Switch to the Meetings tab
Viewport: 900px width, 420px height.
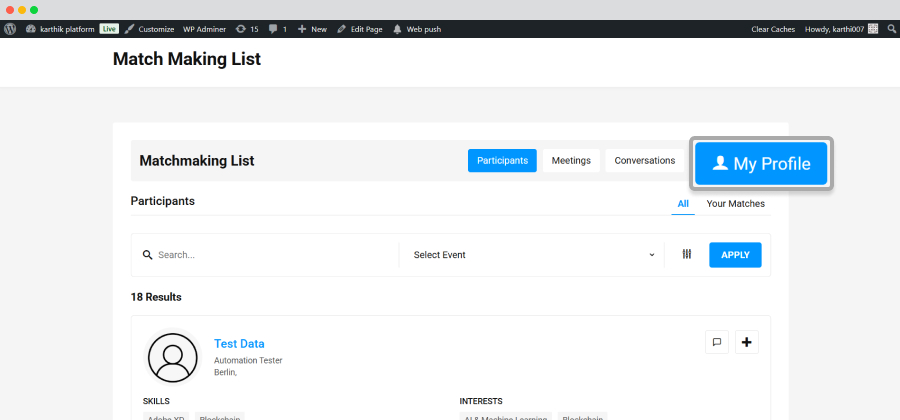point(571,161)
